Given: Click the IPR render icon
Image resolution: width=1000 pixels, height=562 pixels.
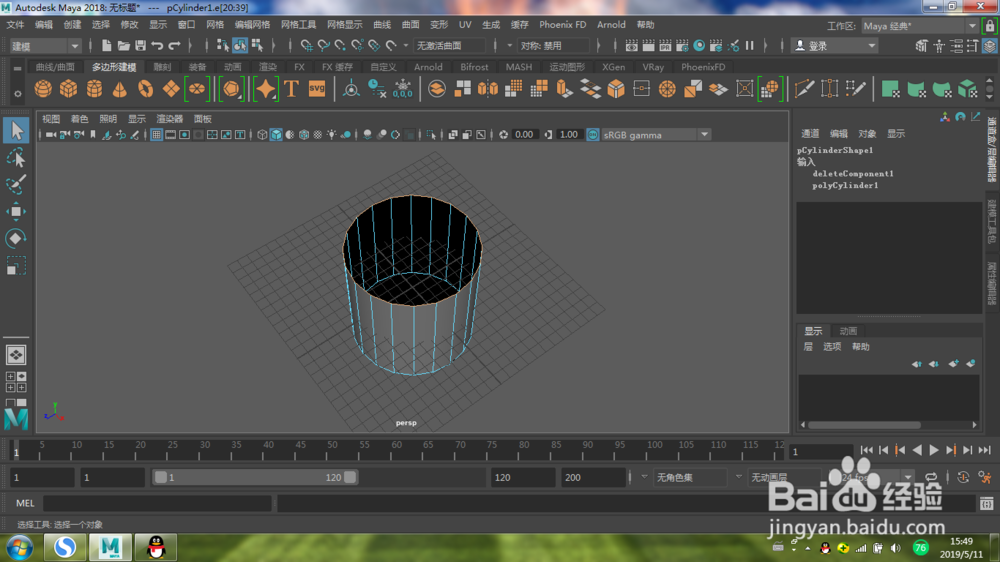Looking at the screenshot, I should click(x=665, y=45).
